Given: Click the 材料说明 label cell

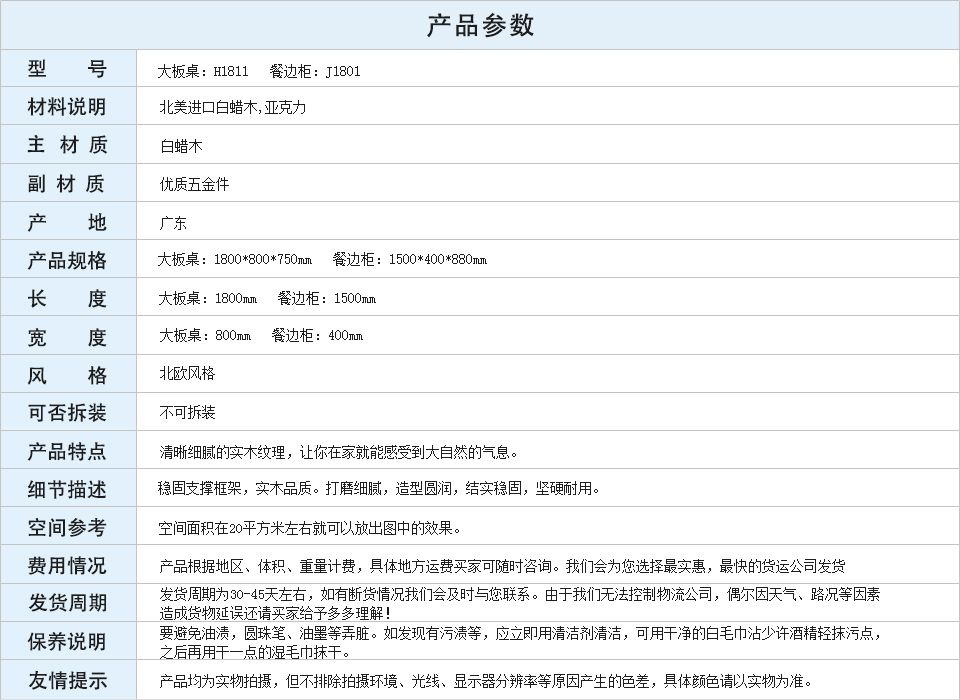Looking at the screenshot, I should pos(67,107).
